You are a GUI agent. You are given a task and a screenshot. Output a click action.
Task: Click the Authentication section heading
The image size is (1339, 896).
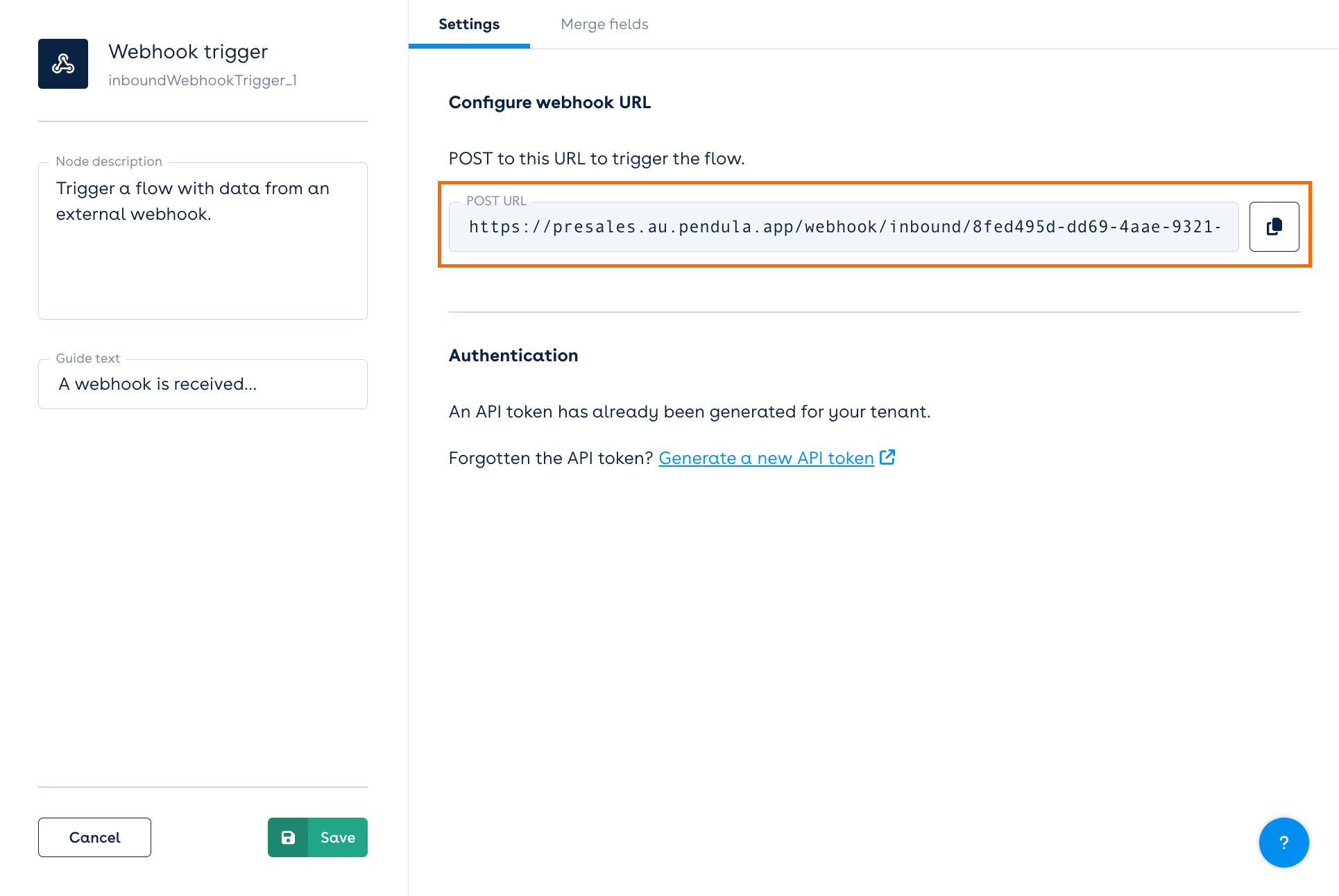(513, 356)
